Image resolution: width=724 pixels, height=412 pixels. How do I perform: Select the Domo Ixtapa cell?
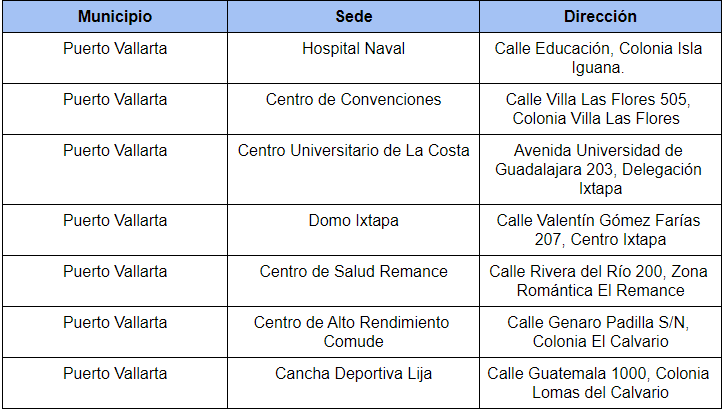coord(354,230)
